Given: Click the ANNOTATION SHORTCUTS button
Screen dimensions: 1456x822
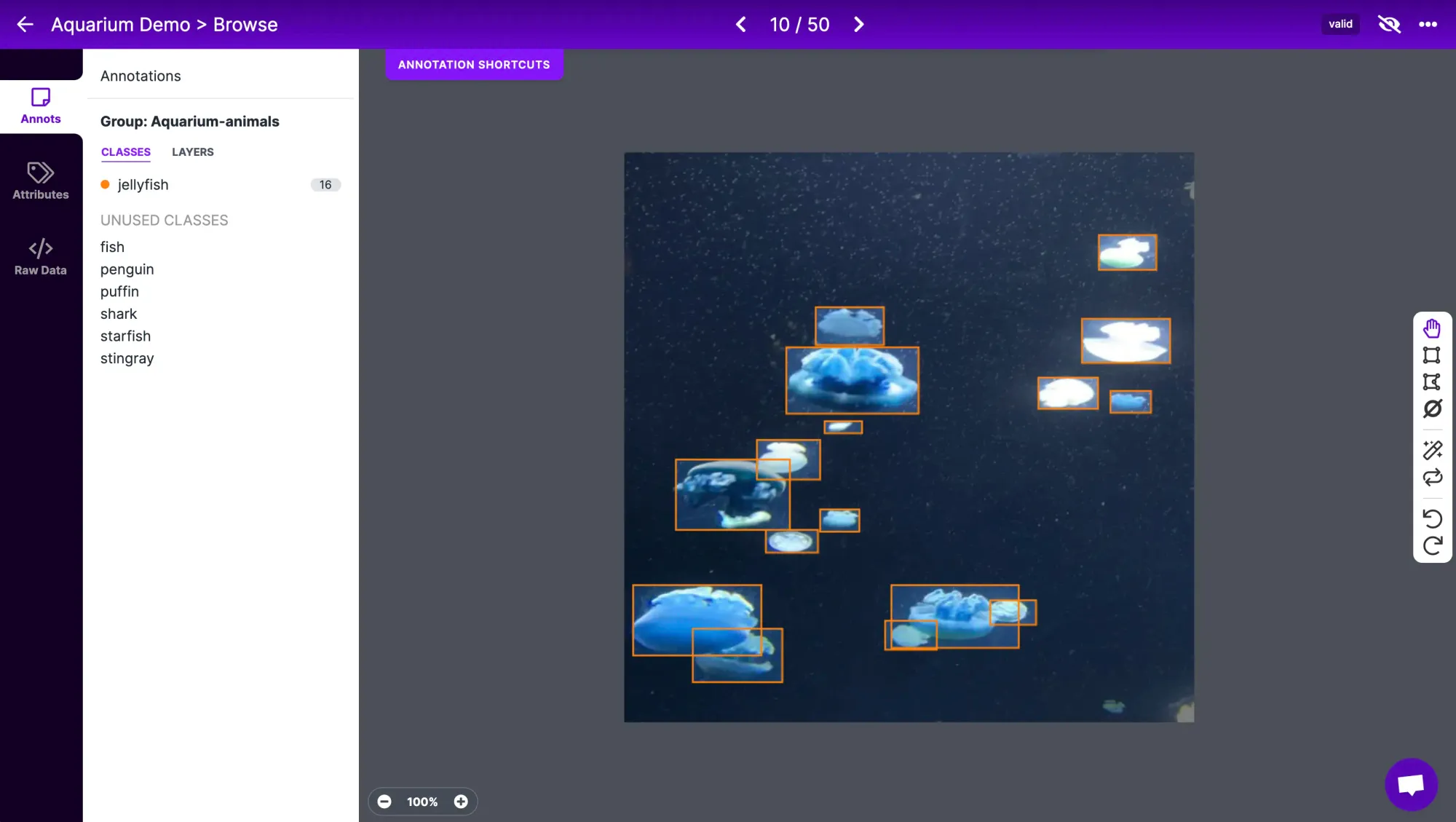Looking at the screenshot, I should [474, 65].
